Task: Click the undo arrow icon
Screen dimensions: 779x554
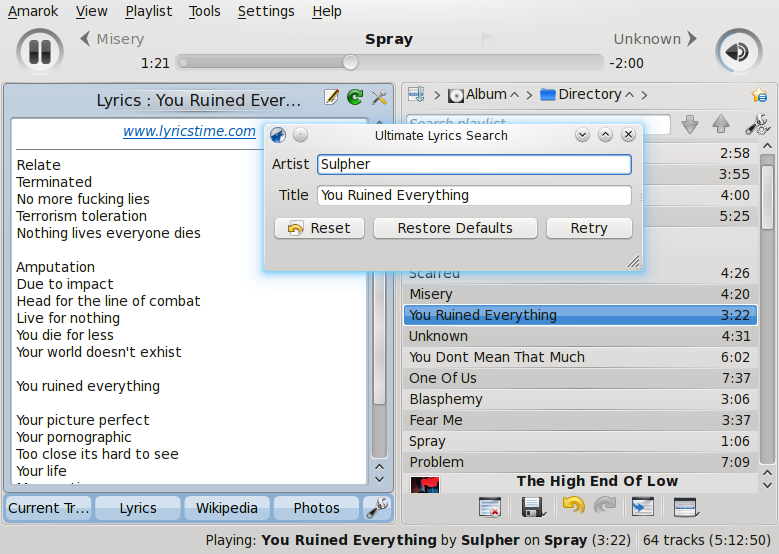Action: point(574,506)
